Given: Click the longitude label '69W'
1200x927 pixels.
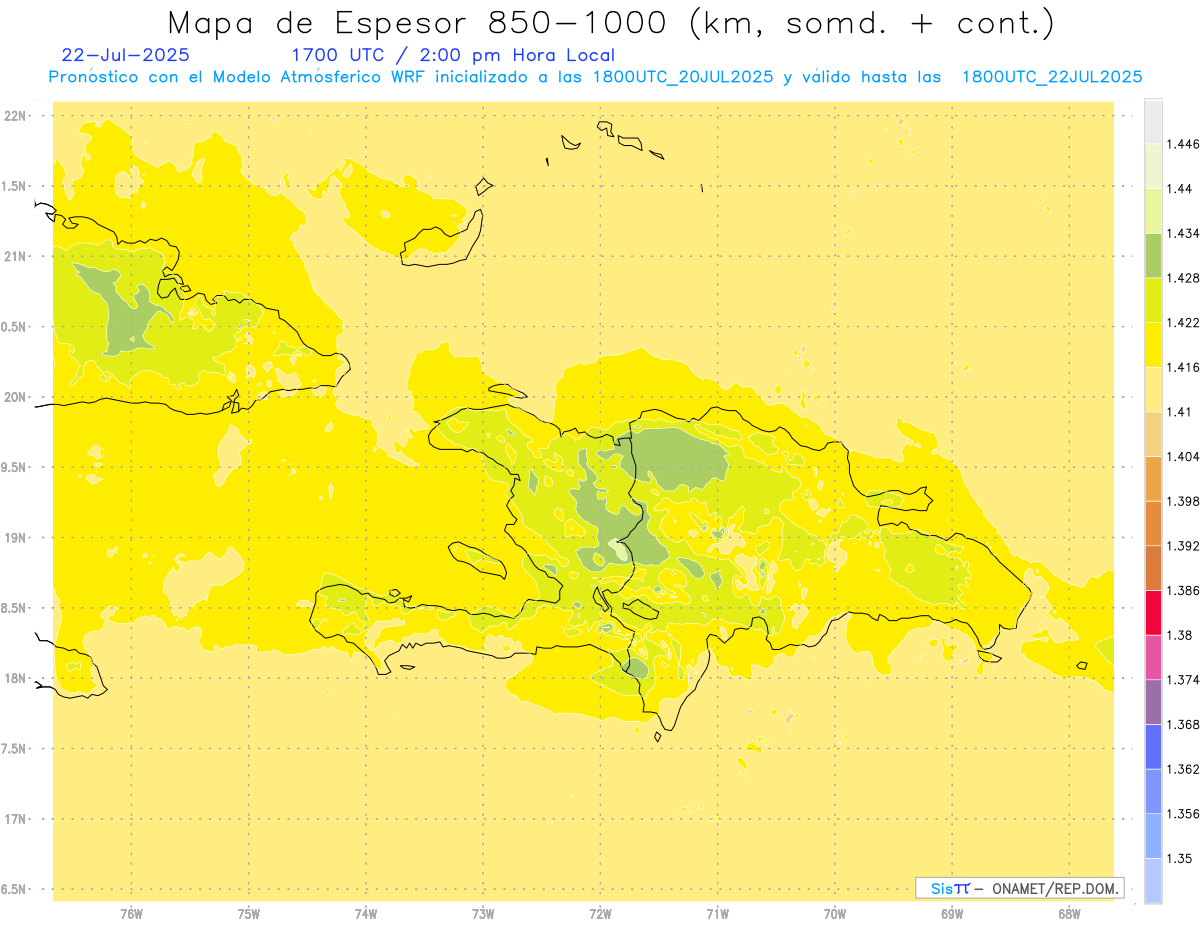Looking at the screenshot, I should pos(952,913).
